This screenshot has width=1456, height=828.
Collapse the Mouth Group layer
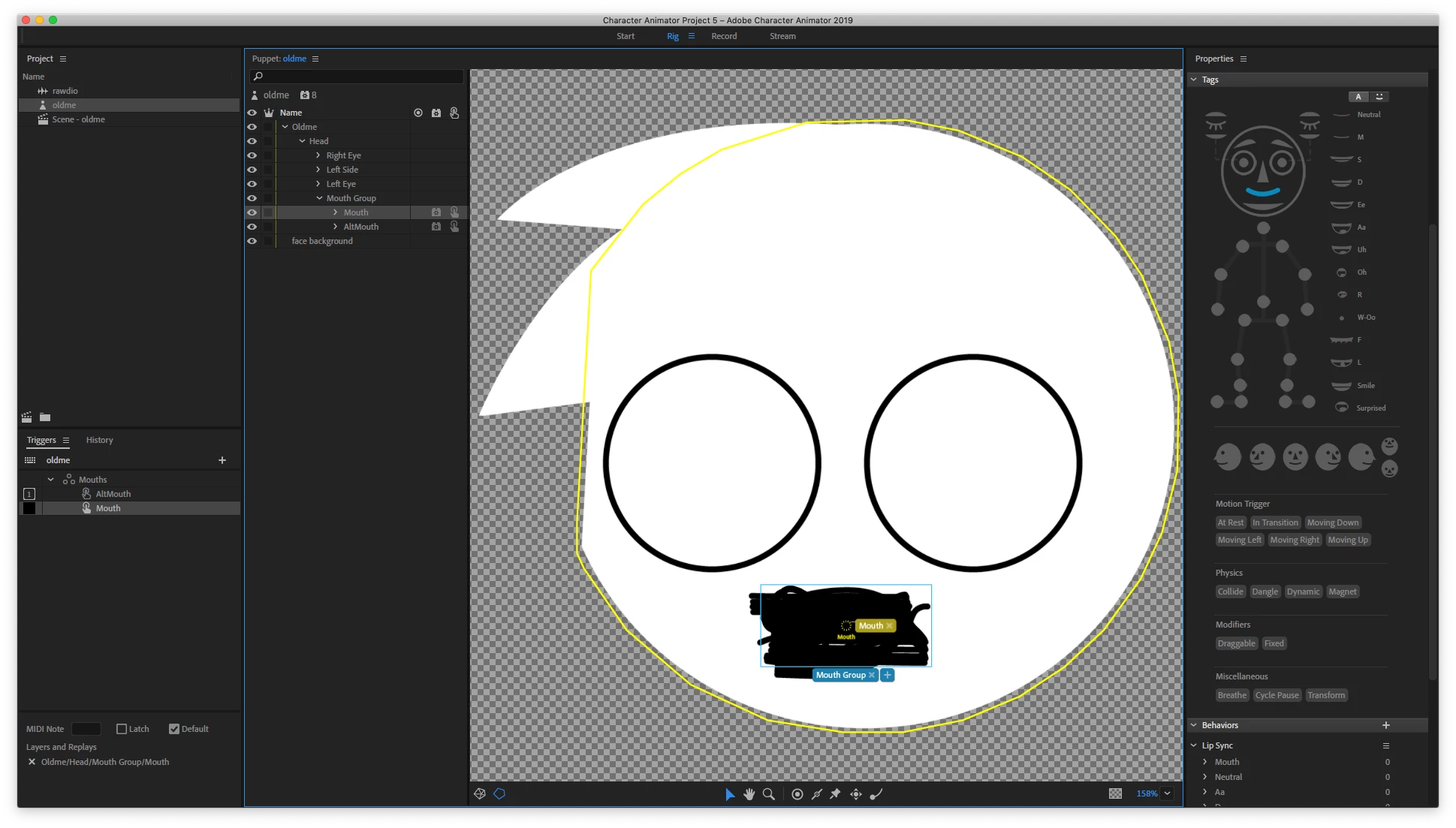[319, 198]
